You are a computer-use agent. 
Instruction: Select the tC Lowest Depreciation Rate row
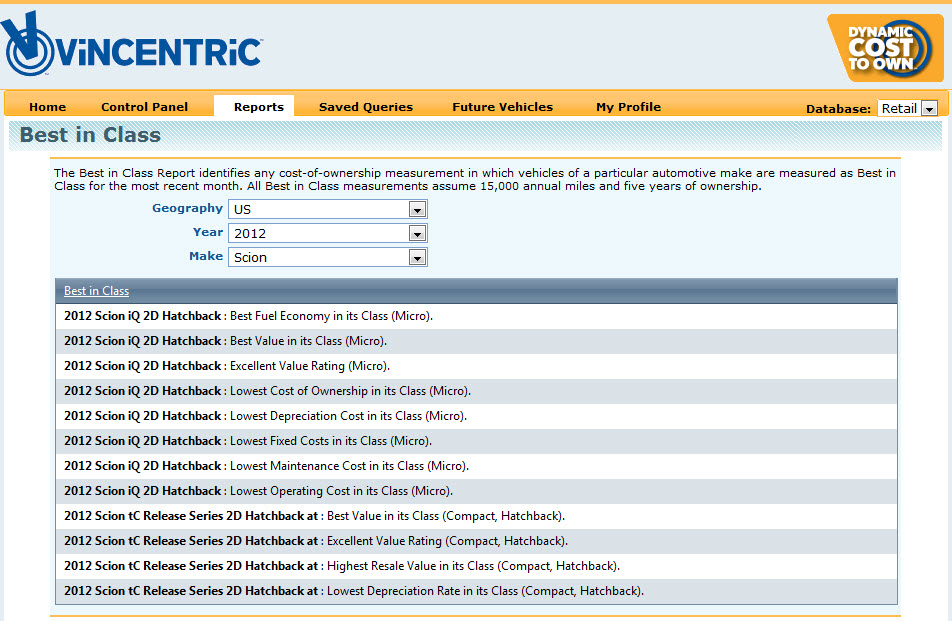(476, 591)
